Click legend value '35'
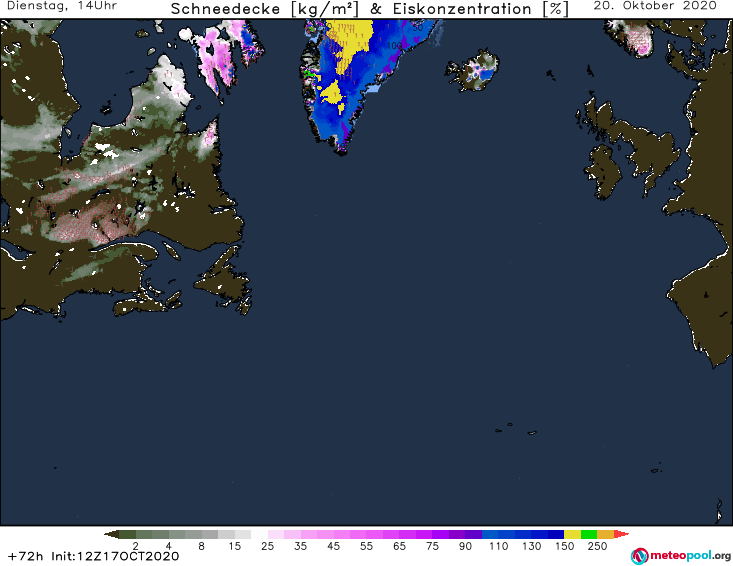Viewport: 733px width, 566px height. (x=301, y=546)
